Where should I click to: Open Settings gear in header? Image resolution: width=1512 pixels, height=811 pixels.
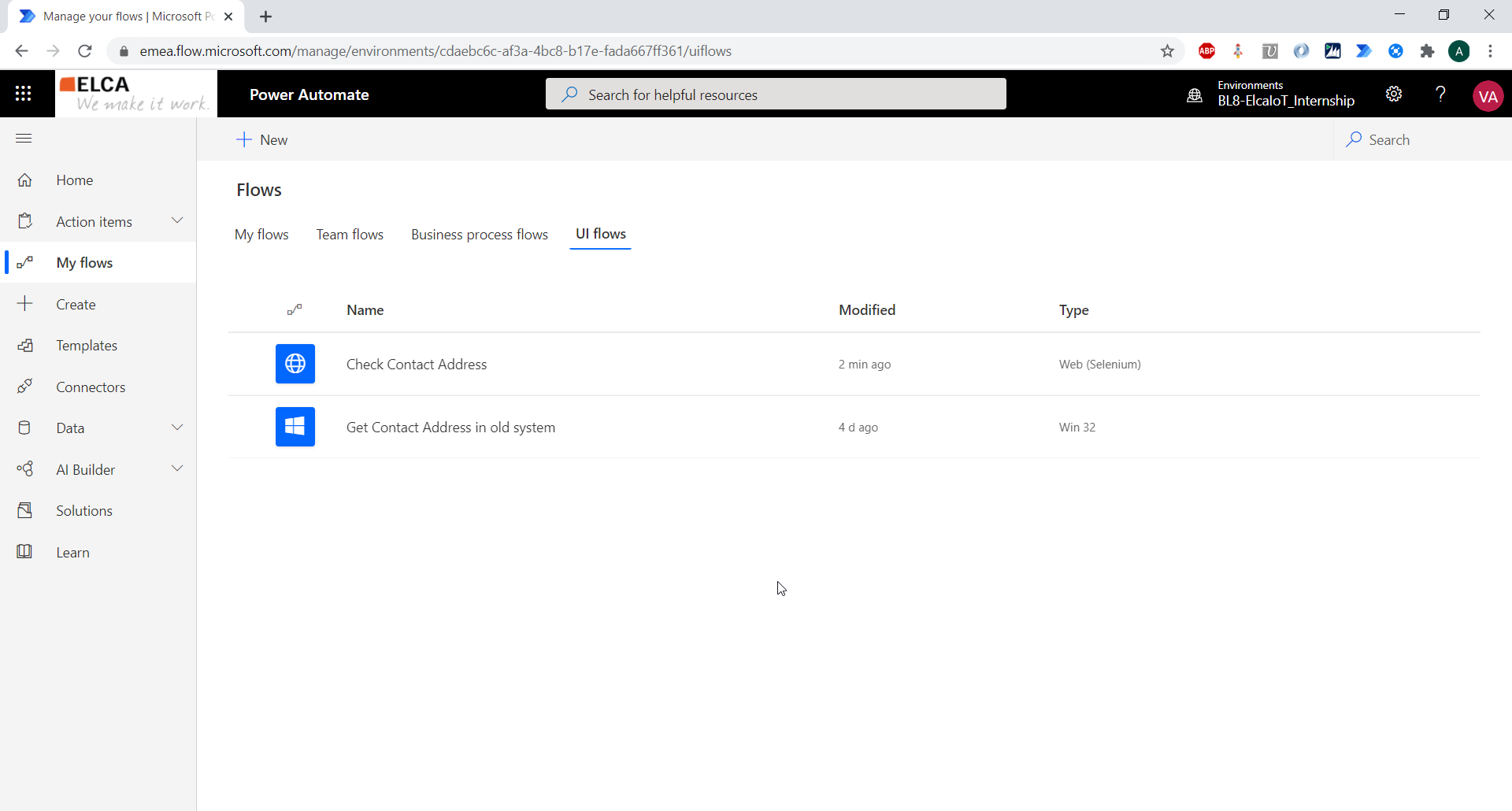pos(1394,94)
